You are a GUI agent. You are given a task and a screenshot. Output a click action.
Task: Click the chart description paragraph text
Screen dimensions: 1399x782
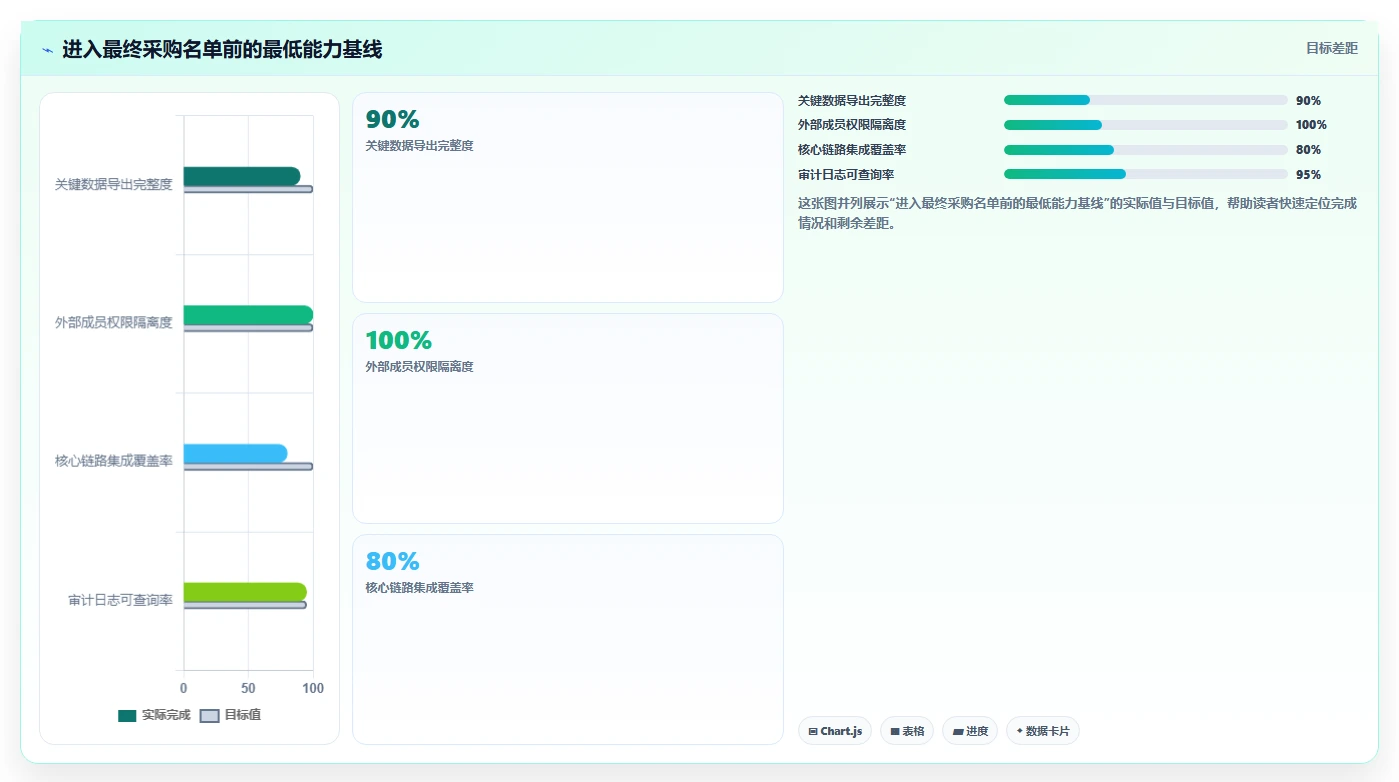1077,213
